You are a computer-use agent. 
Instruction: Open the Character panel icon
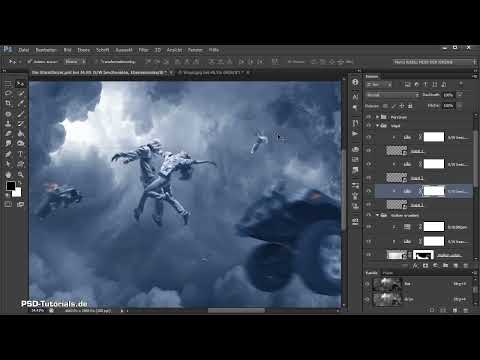point(355,97)
